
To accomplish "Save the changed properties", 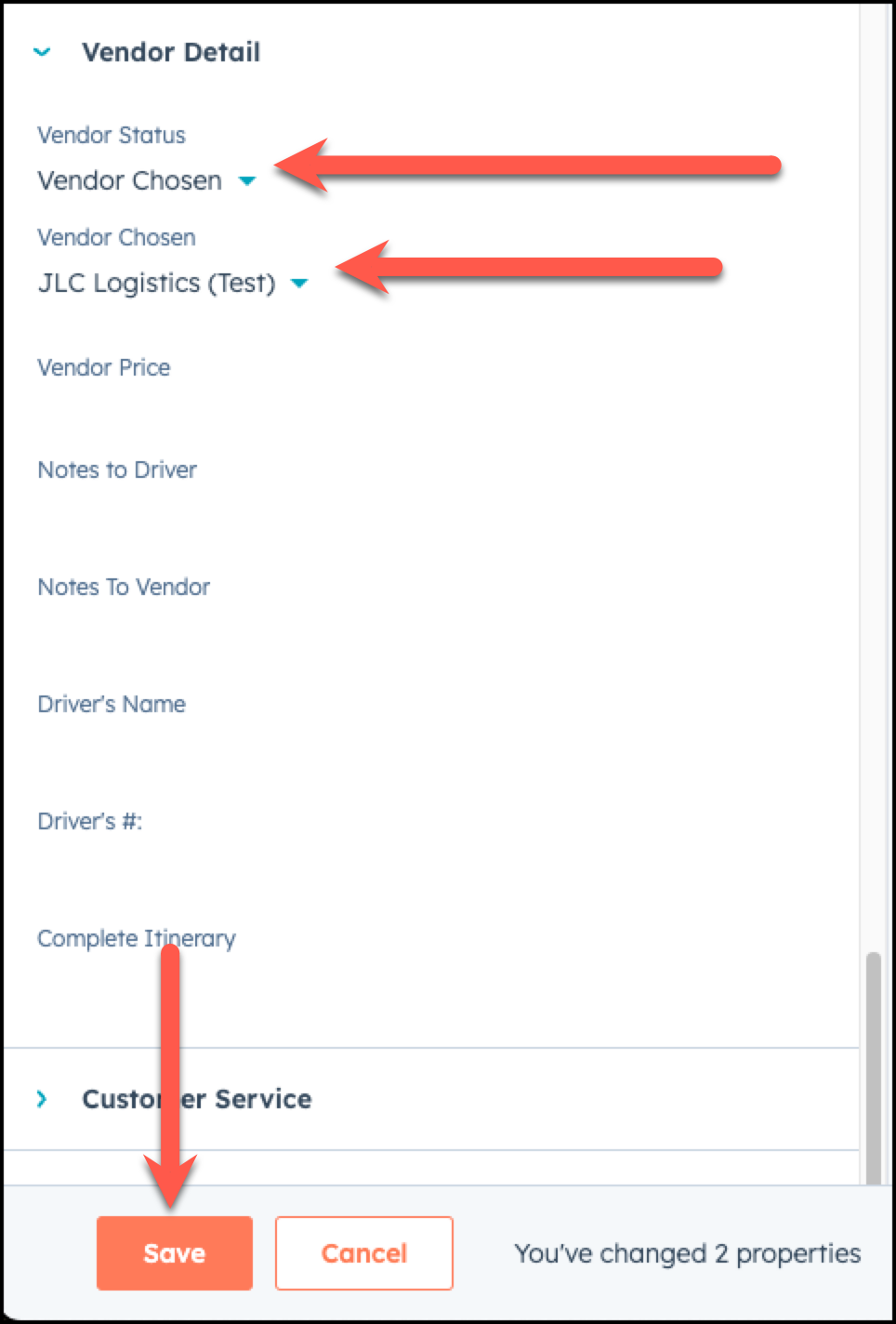I will point(175,1253).
